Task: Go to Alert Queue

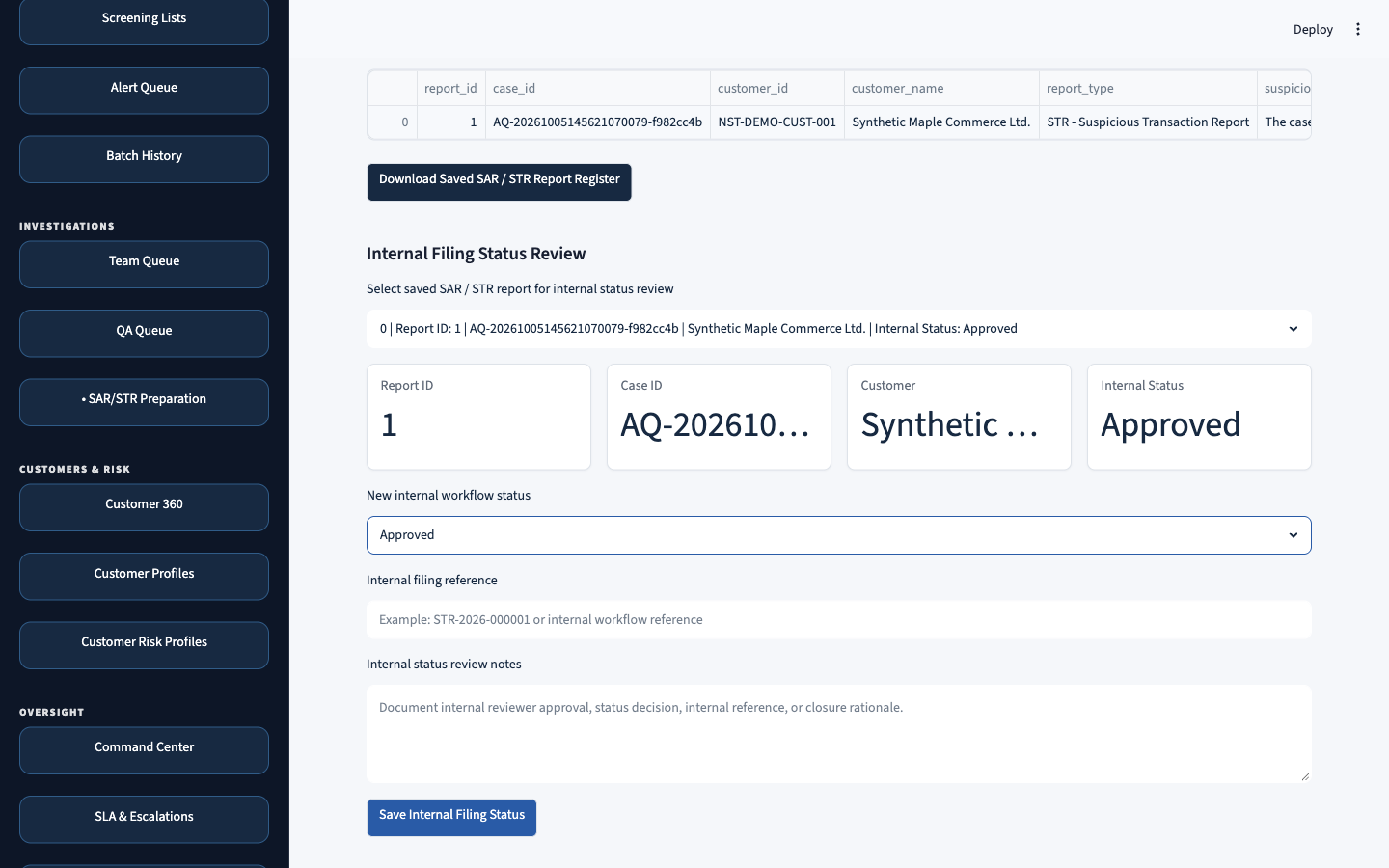Action: pos(144,90)
